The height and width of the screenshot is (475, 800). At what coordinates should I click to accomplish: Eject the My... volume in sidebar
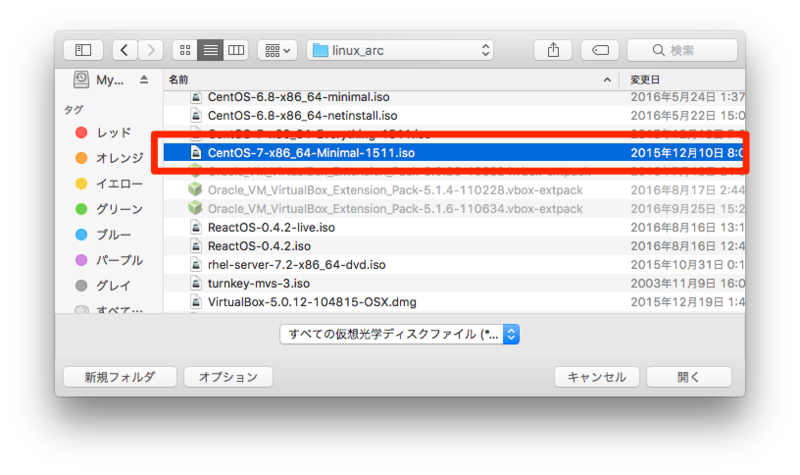tap(144, 80)
